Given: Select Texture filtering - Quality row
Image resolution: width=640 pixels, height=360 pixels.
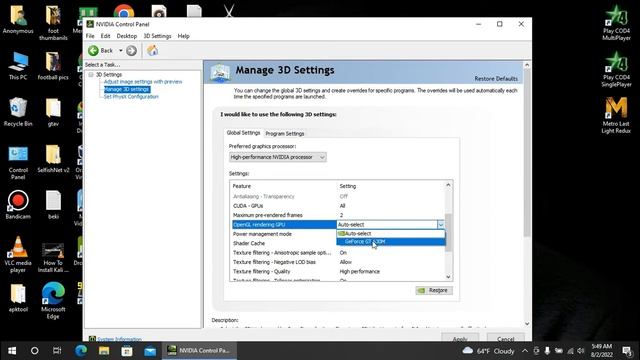Looking at the screenshot, I should [338, 271].
